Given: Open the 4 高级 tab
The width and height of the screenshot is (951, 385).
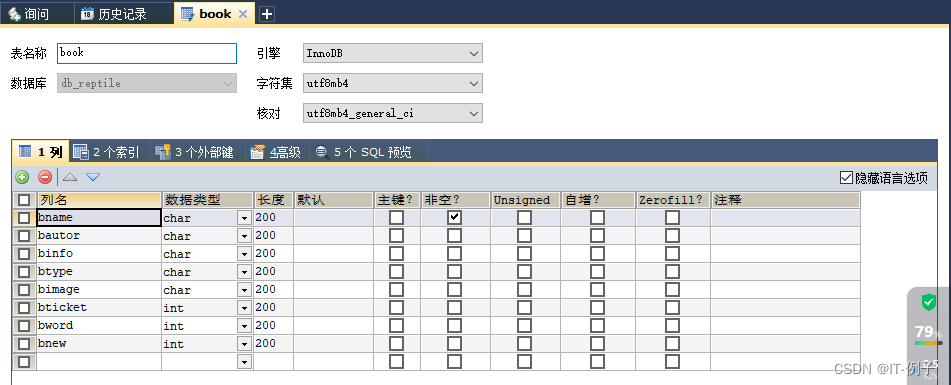Looking at the screenshot, I should pyautogui.click(x=277, y=152).
